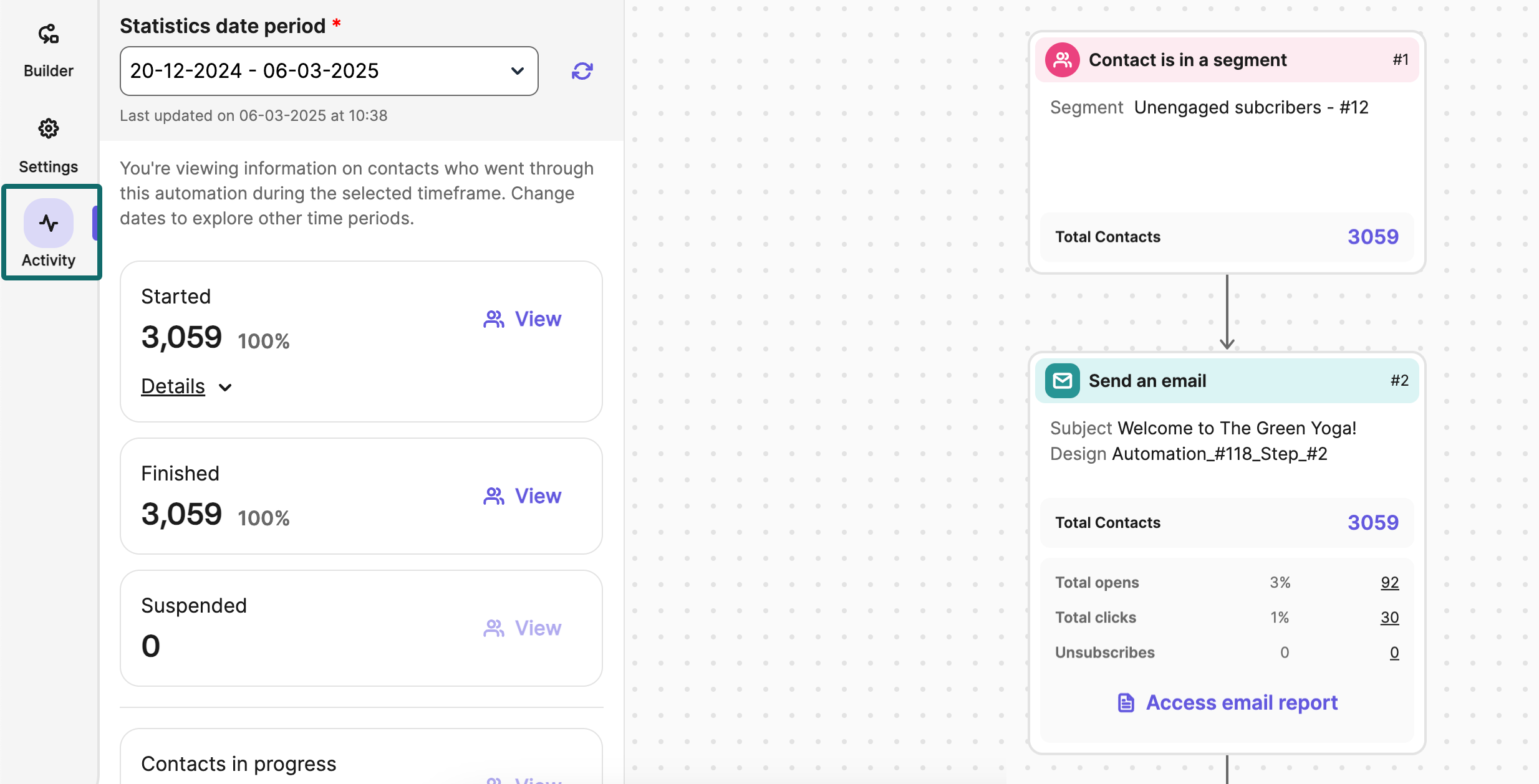This screenshot has width=1539, height=784.
Task: Open the statistics date period dropdown
Action: 329,71
